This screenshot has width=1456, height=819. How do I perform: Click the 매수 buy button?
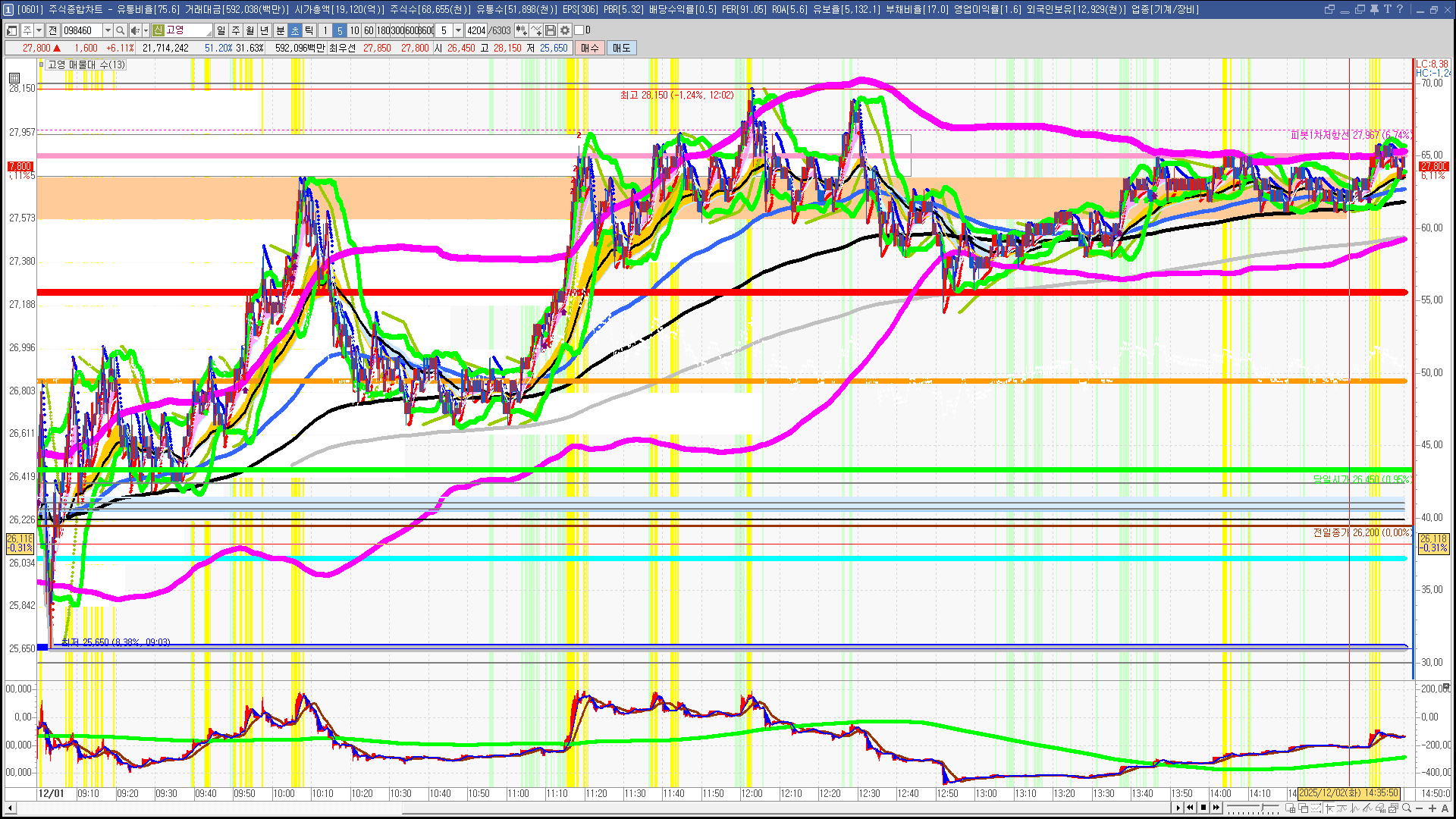[x=589, y=48]
